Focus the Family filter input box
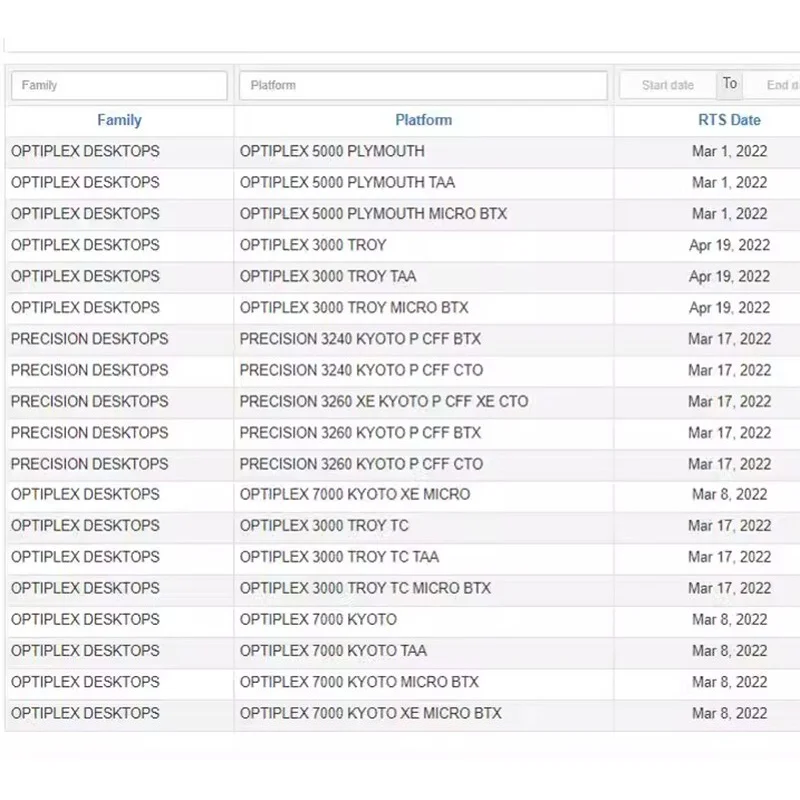 point(119,85)
